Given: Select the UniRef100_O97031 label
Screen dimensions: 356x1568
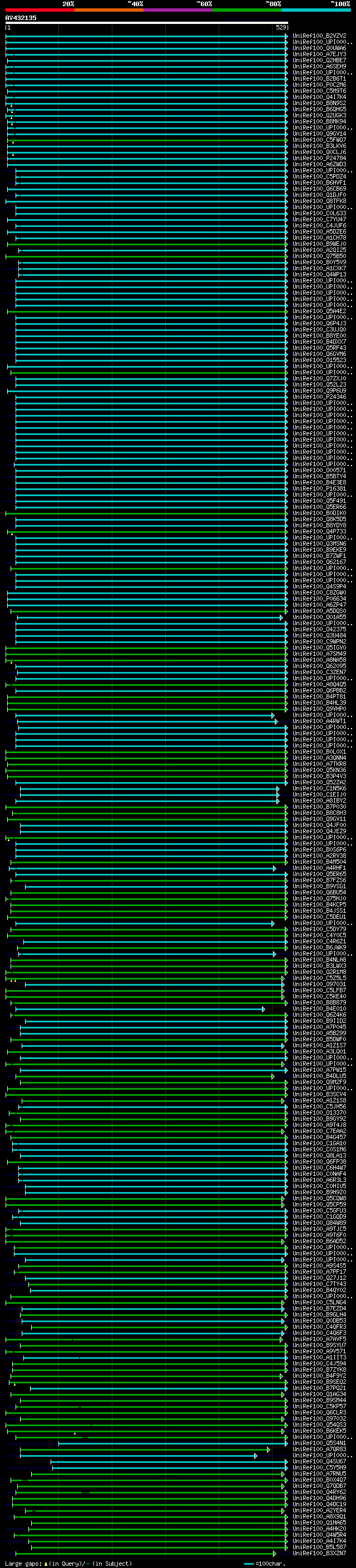Looking at the screenshot, I should (319, 985).
